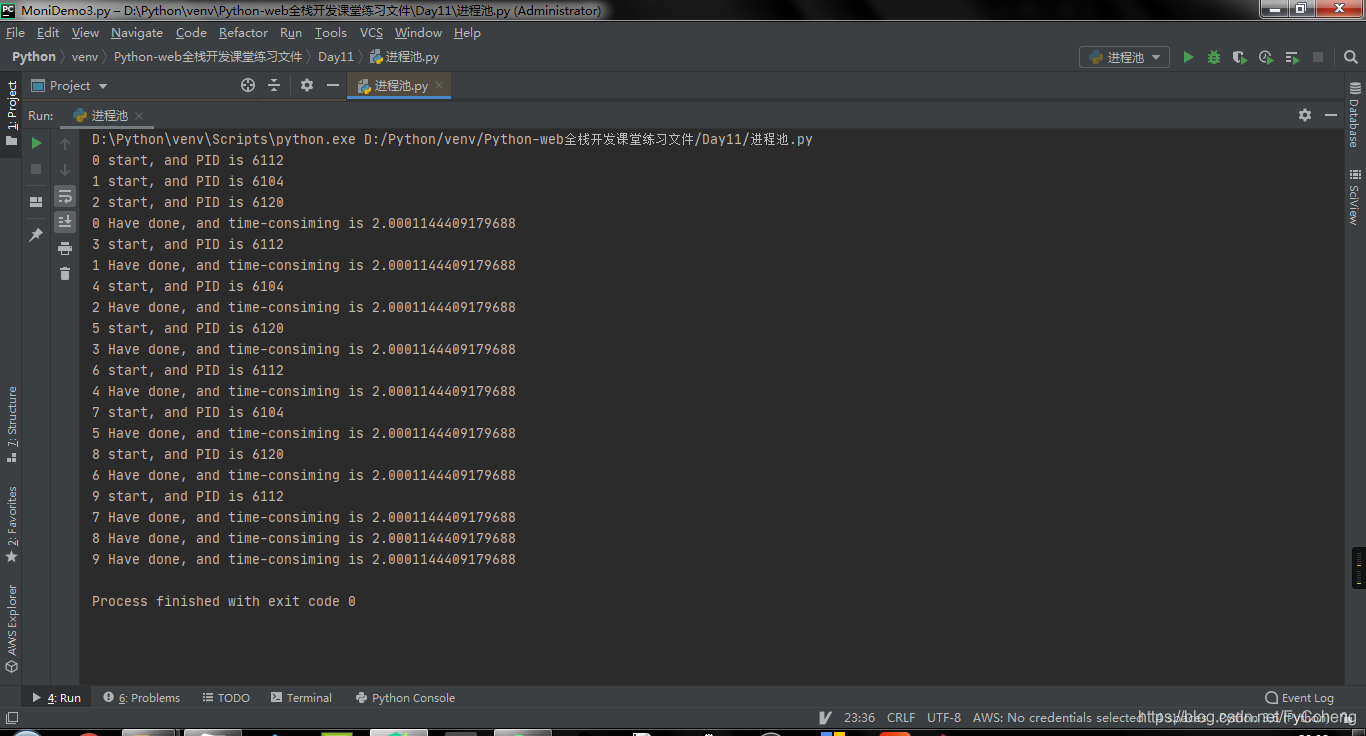The image size is (1366, 736).
Task: Toggle the 1: Project tool window tab
Action: [12, 112]
